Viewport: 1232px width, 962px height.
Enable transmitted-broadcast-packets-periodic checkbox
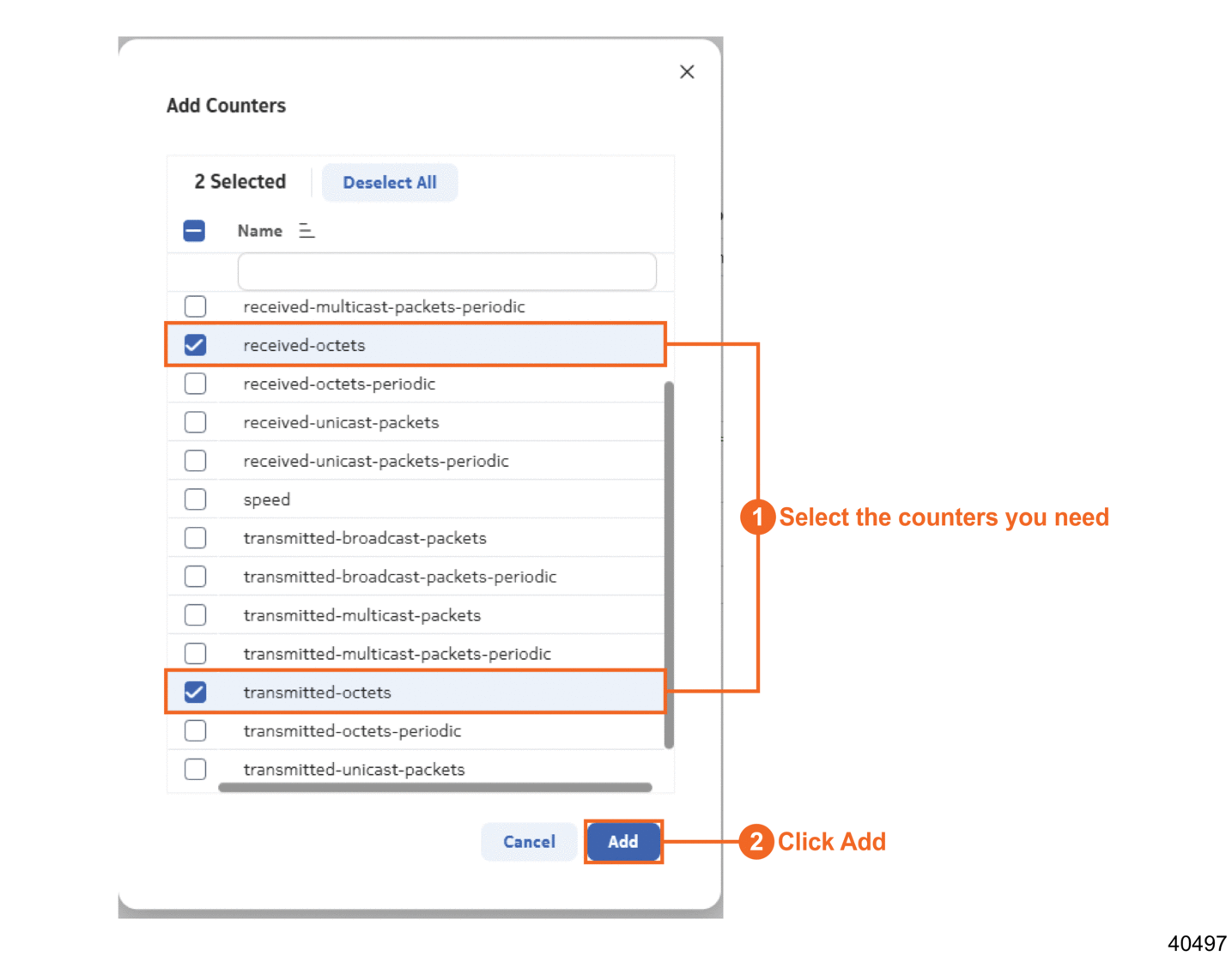point(196,577)
